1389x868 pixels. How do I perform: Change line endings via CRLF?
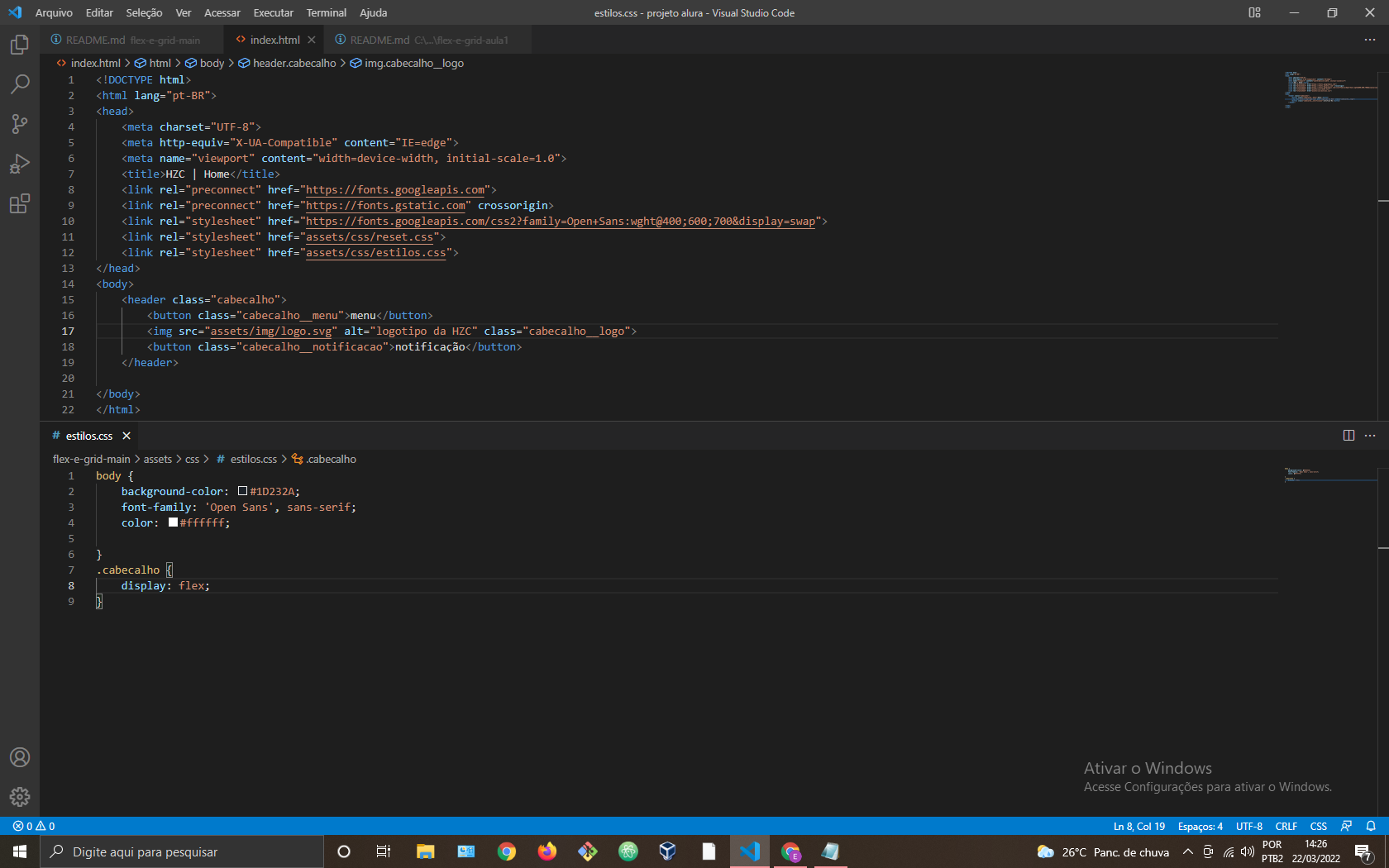coord(1286,826)
